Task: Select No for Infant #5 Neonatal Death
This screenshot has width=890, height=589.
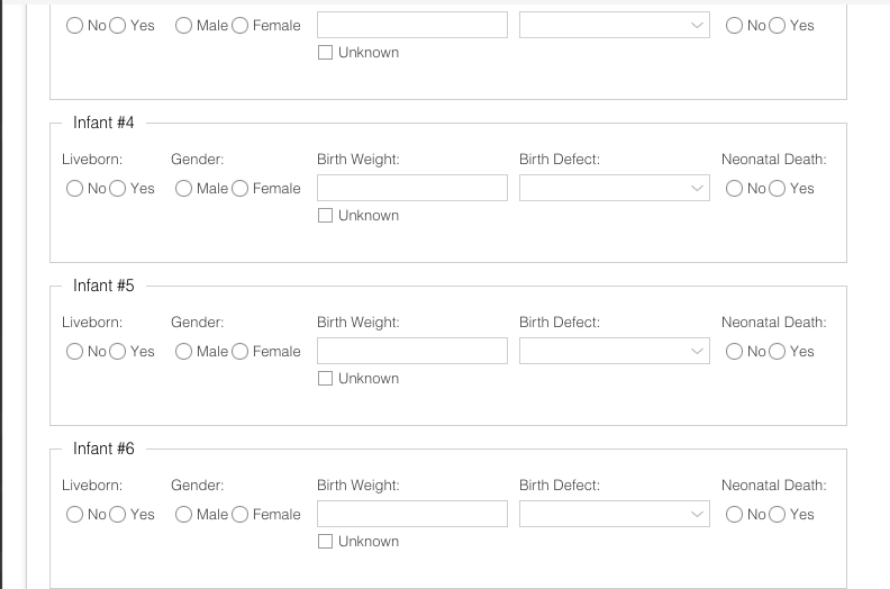Action: (x=733, y=352)
